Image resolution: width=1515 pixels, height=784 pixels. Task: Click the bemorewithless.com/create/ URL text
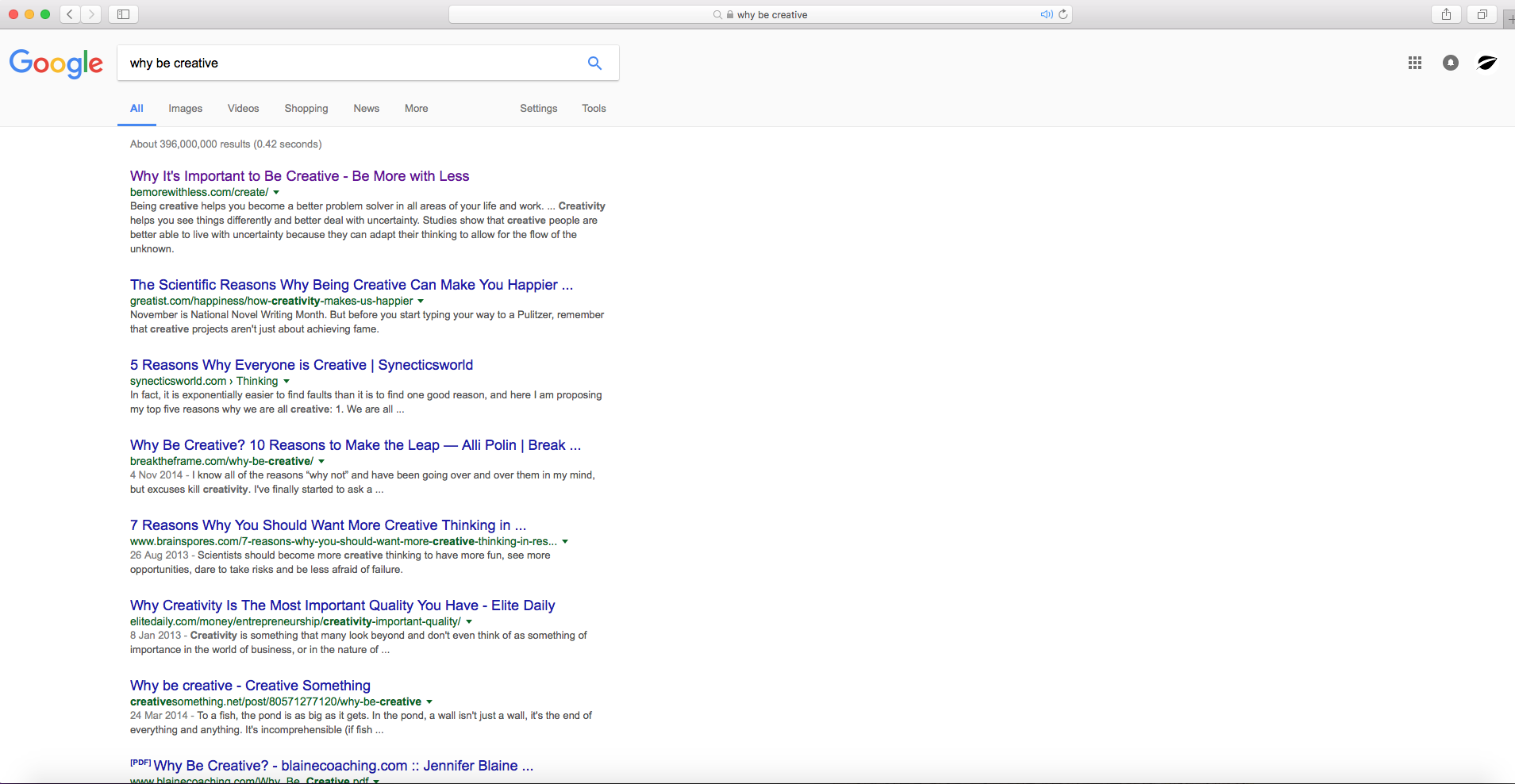tap(199, 192)
